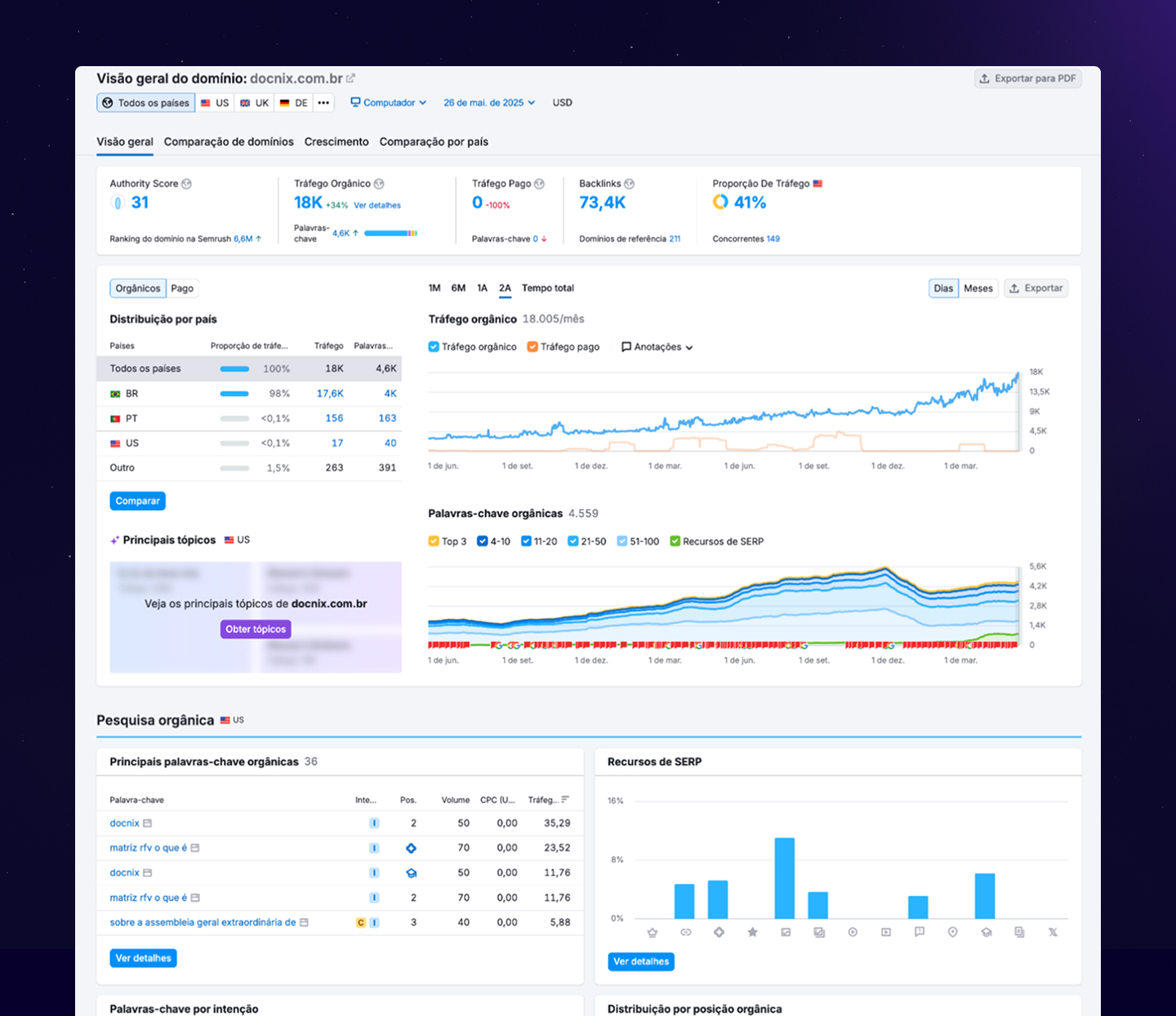Toggle 51-100 positions checkbox
The height and width of the screenshot is (1016, 1176).
(x=622, y=541)
